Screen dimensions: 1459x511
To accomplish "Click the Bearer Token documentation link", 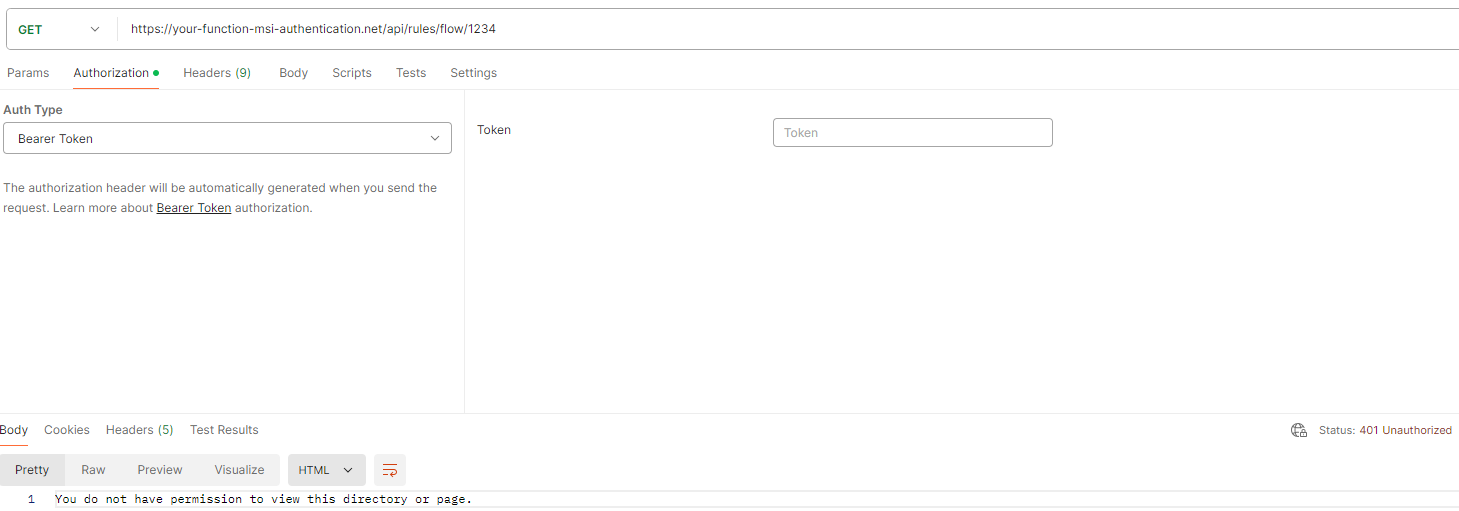I will [x=194, y=208].
